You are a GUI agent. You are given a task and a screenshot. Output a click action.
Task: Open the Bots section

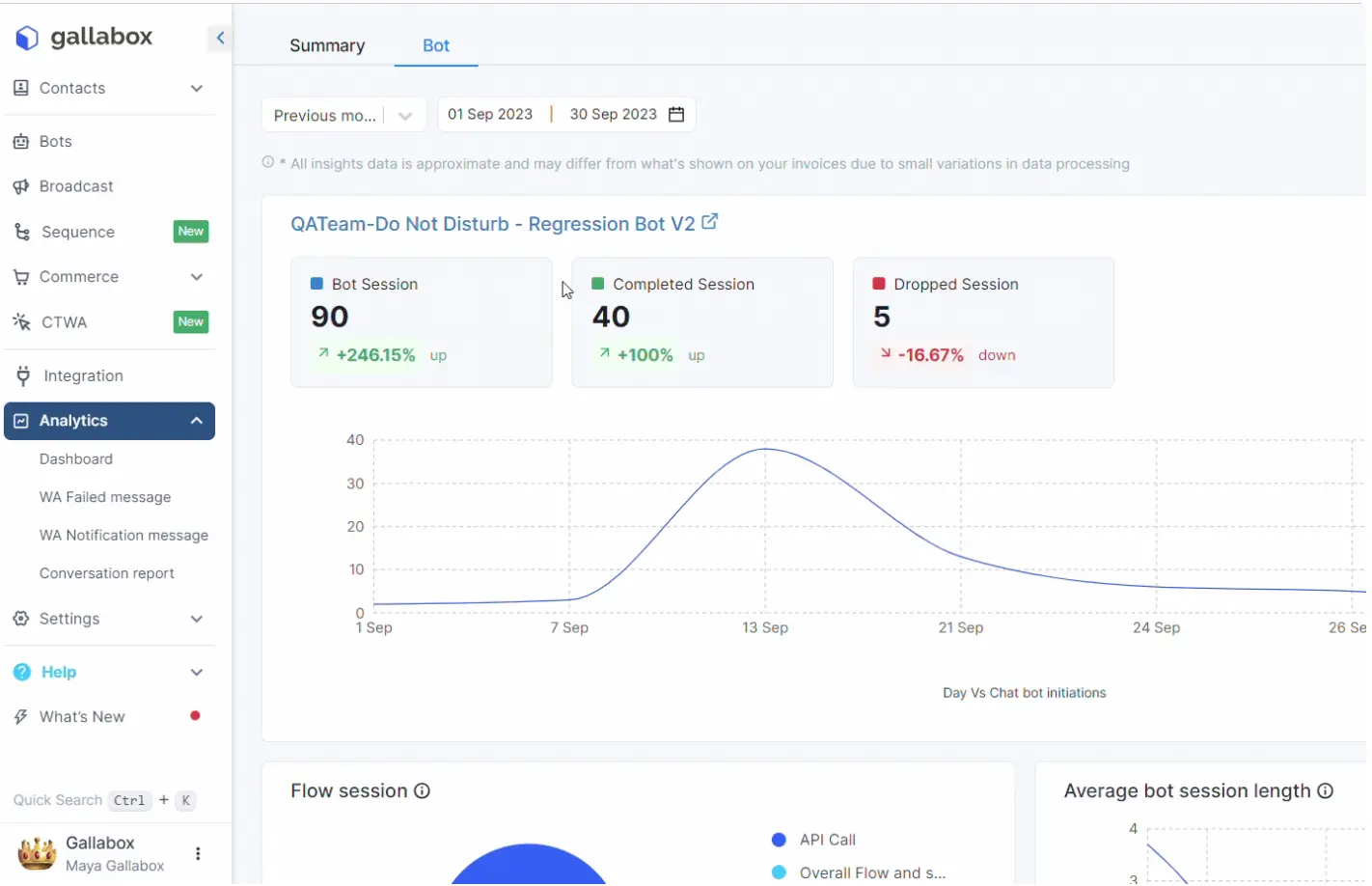coord(56,142)
